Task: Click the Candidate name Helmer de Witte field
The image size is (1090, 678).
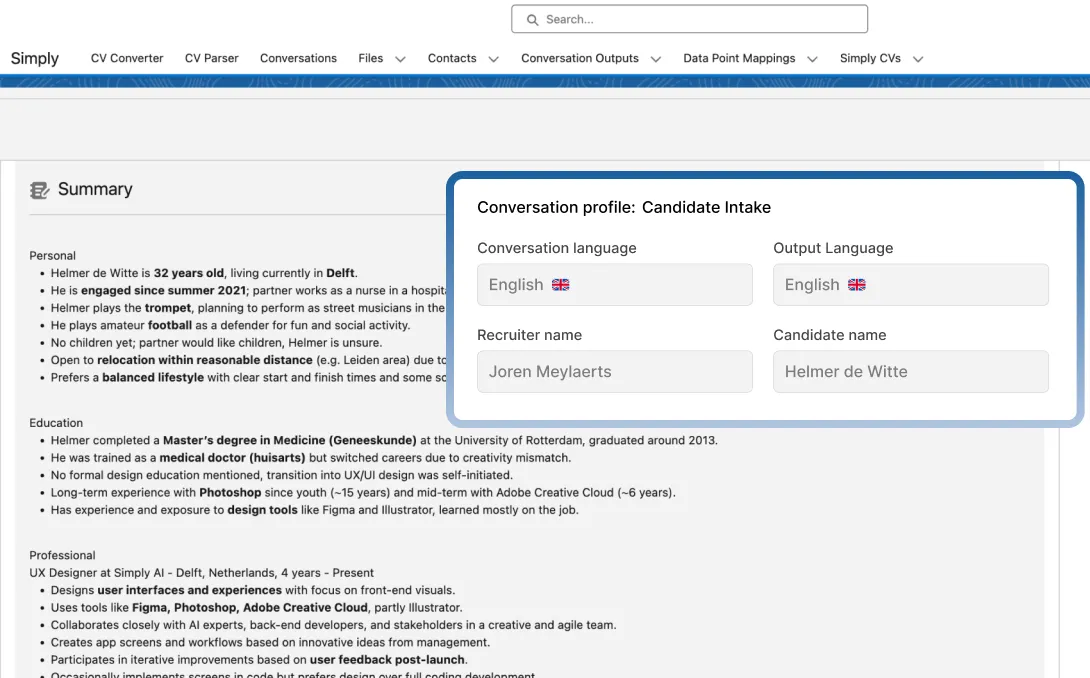Action: (x=911, y=371)
